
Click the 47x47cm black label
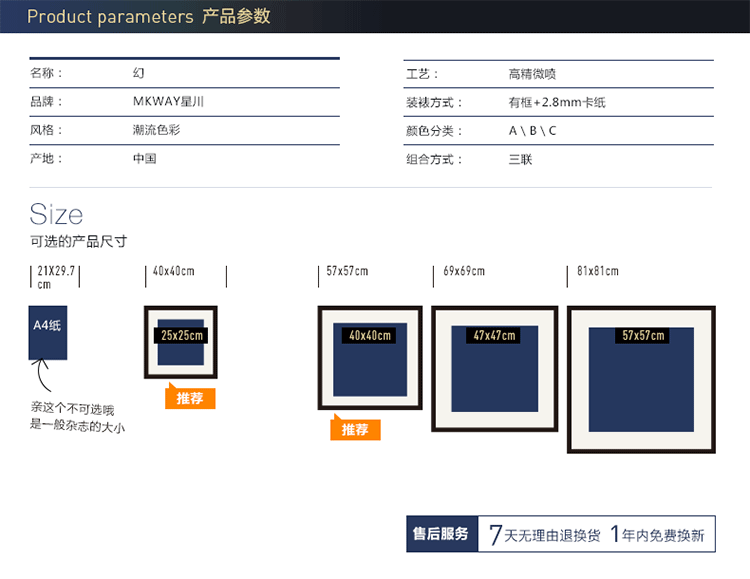pos(494,335)
